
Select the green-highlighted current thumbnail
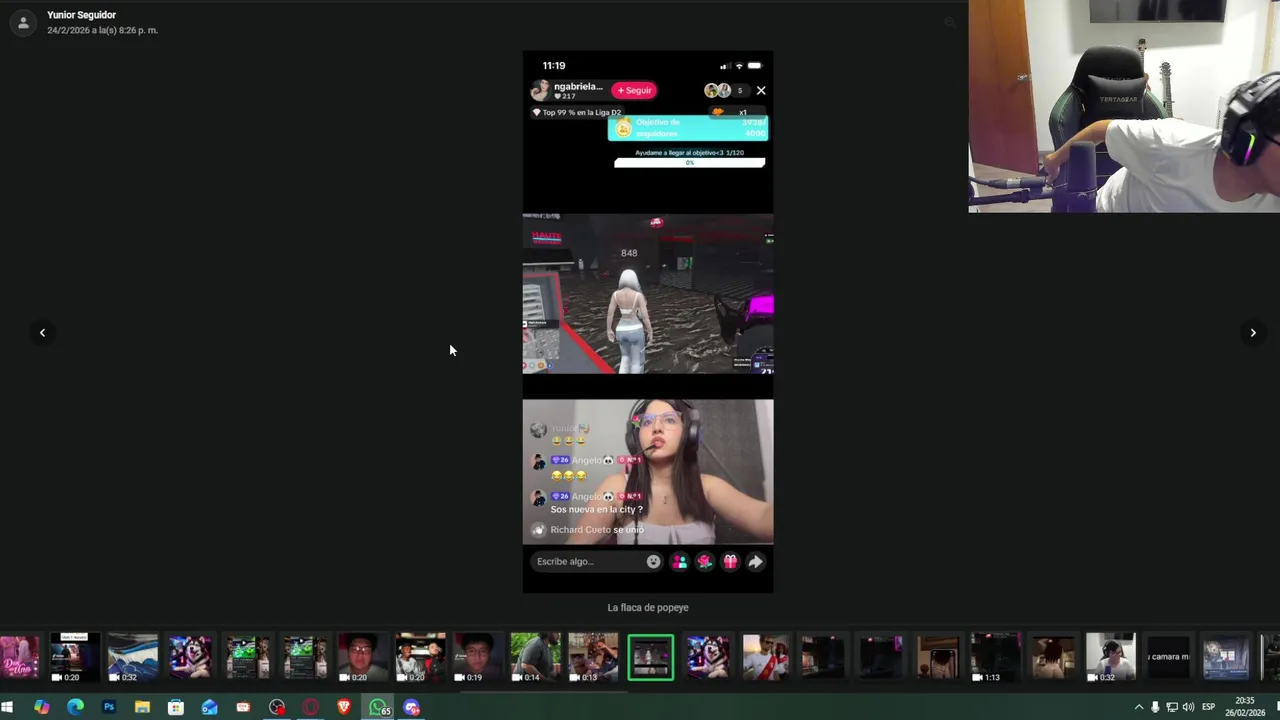651,657
